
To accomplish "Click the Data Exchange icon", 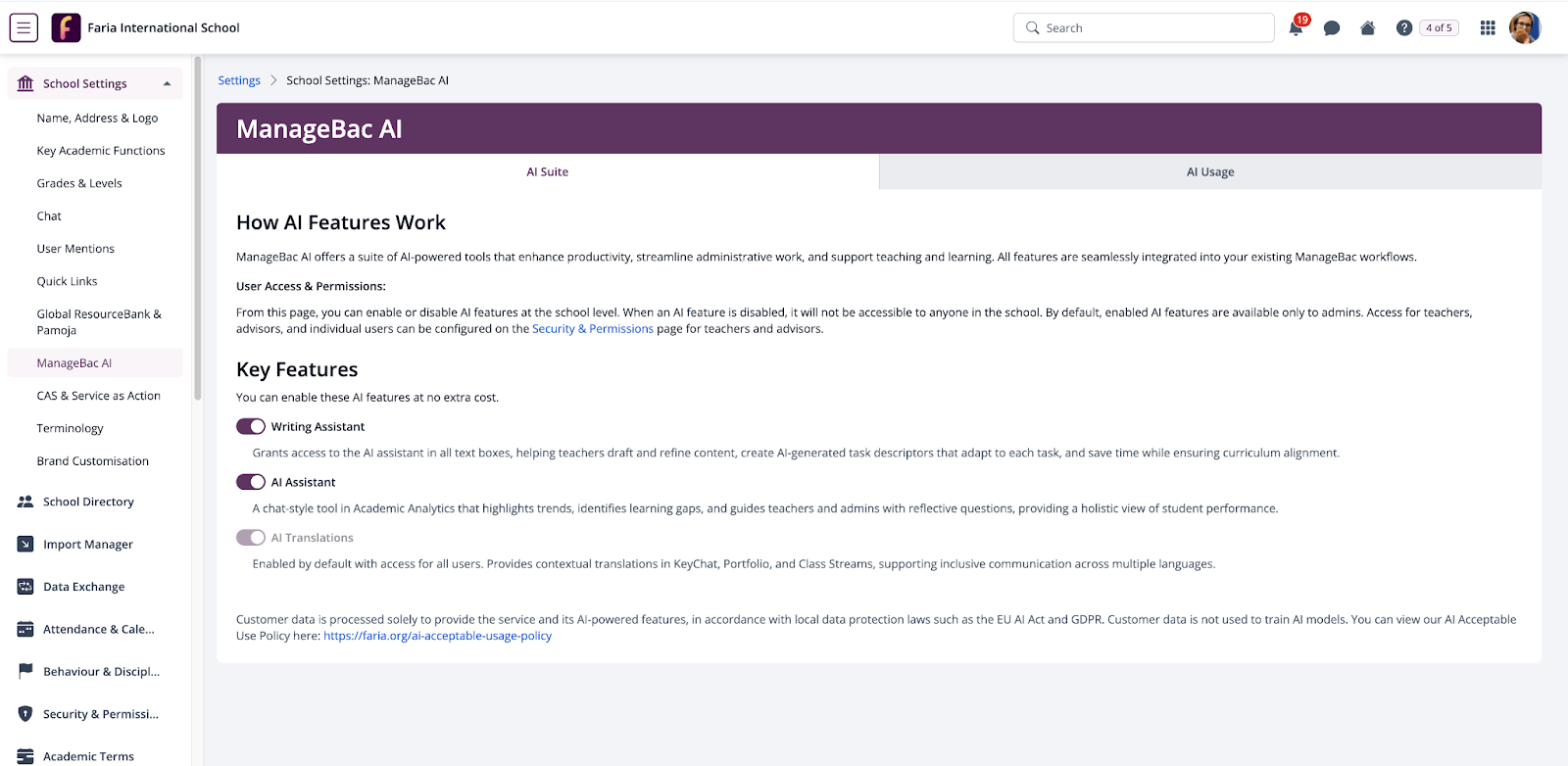I will 24,586.
